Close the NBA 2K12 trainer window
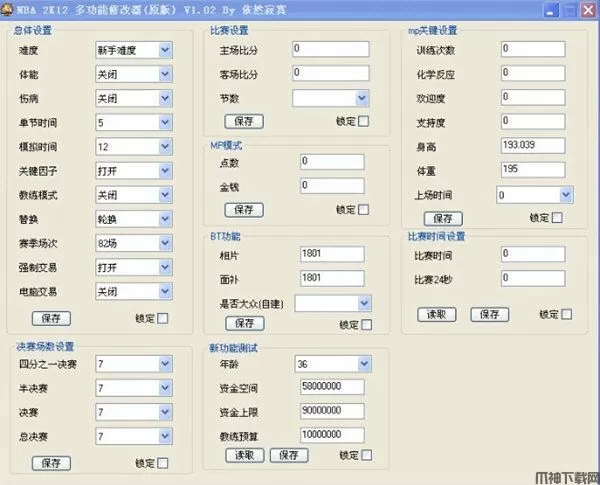 (x=589, y=10)
